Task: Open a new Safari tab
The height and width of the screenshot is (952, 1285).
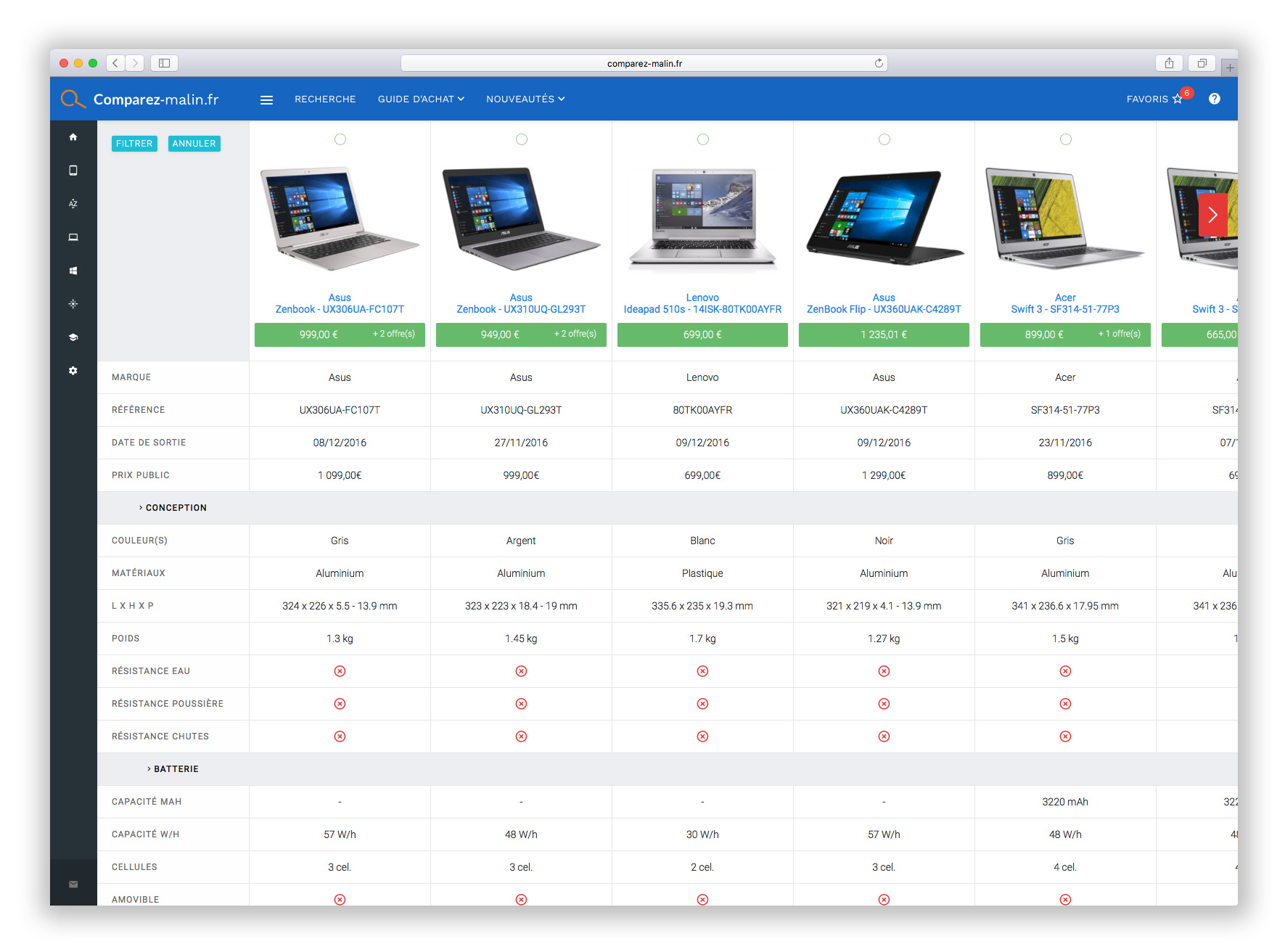Action: pyautogui.click(x=1230, y=67)
